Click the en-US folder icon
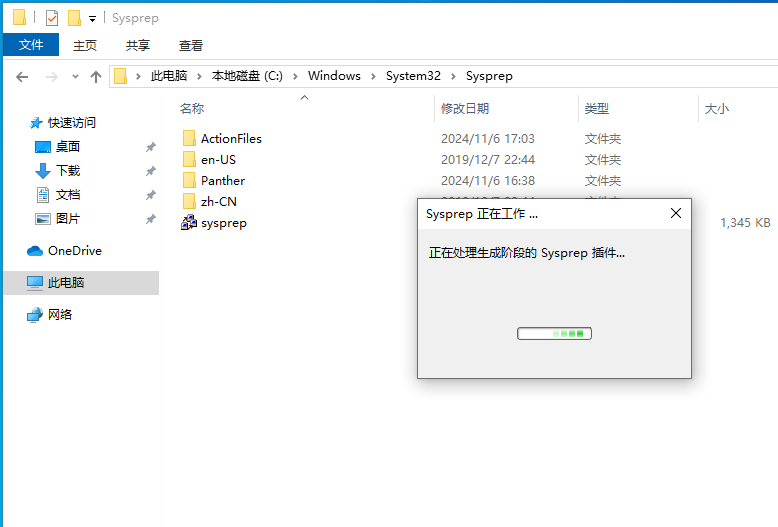778x527 pixels. tap(189, 159)
